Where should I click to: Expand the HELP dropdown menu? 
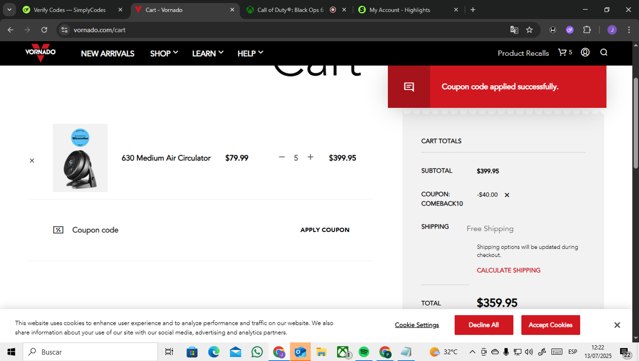pyautogui.click(x=250, y=53)
